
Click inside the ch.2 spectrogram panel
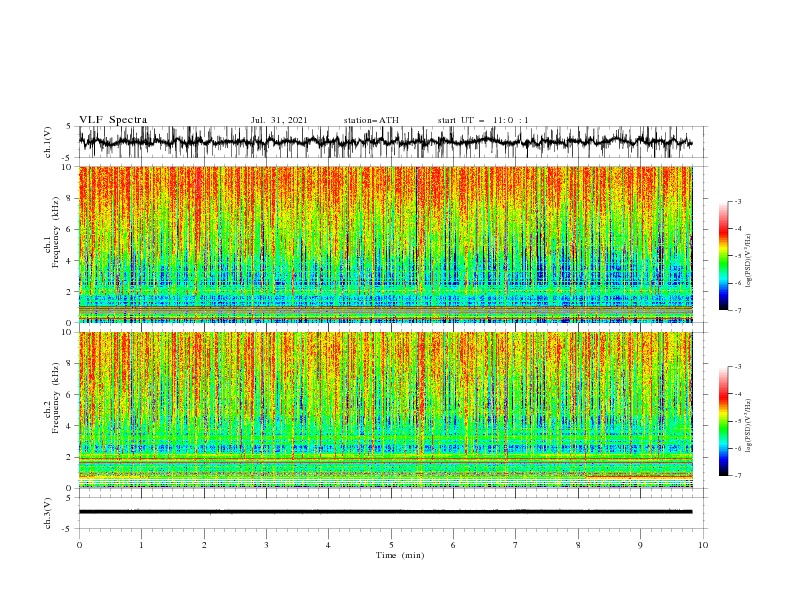coord(385,410)
